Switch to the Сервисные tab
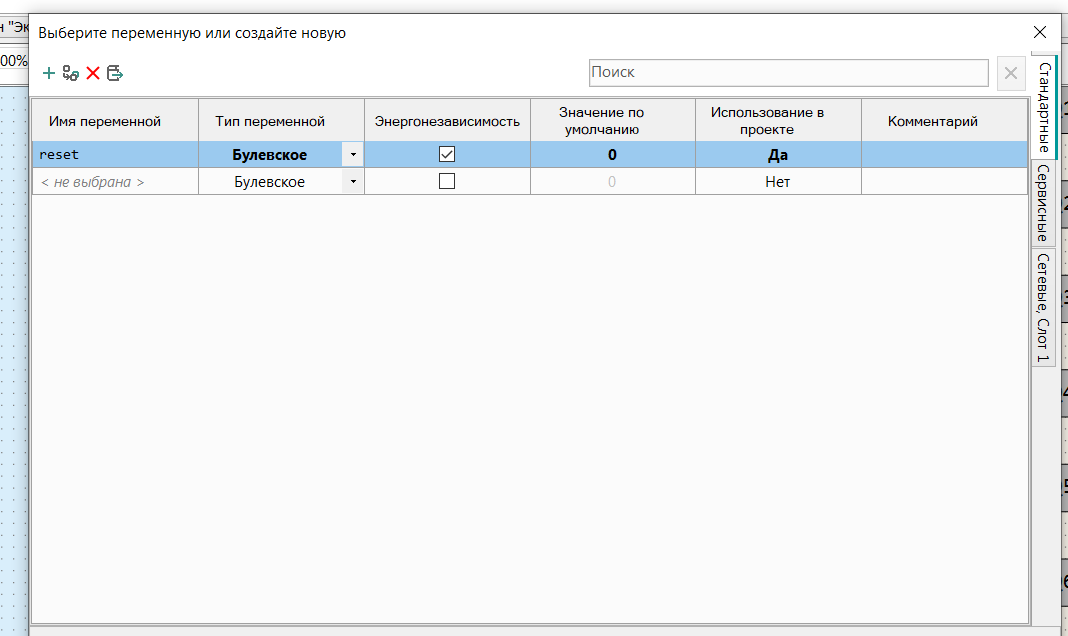The image size is (1068, 636). pyautogui.click(x=1044, y=203)
